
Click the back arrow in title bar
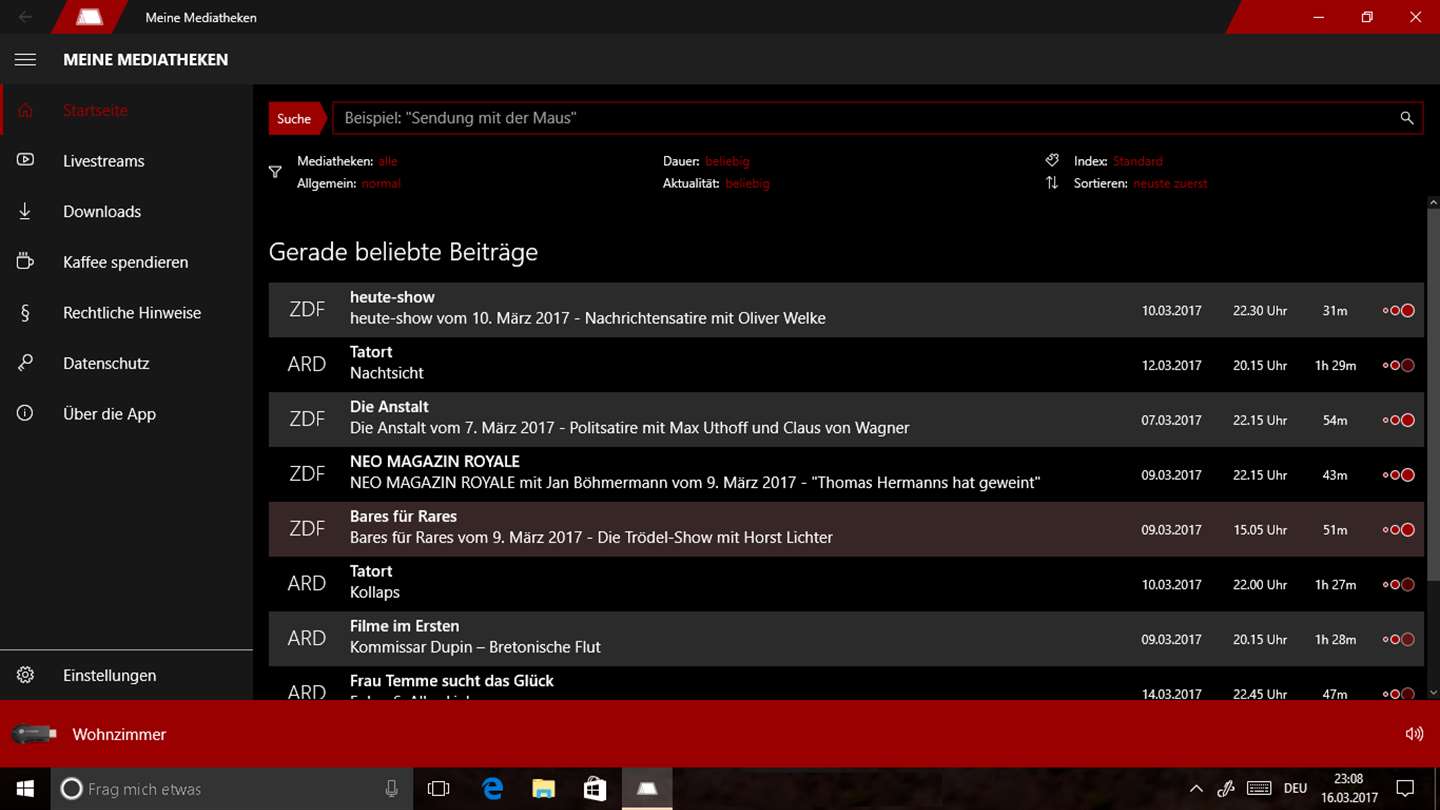tap(25, 17)
